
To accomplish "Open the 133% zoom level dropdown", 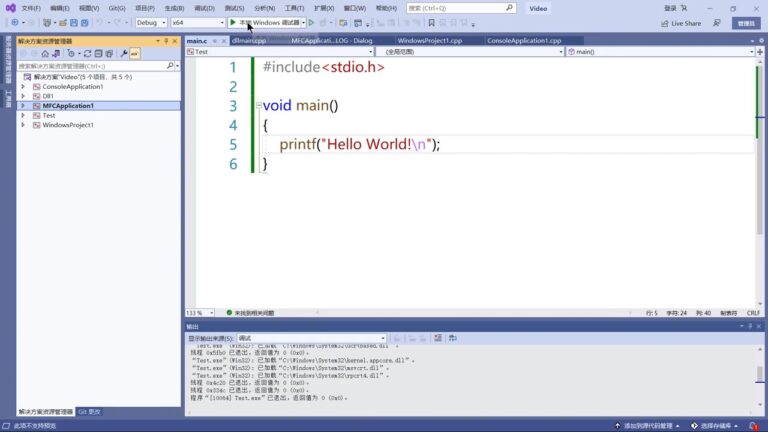I will [x=200, y=312].
